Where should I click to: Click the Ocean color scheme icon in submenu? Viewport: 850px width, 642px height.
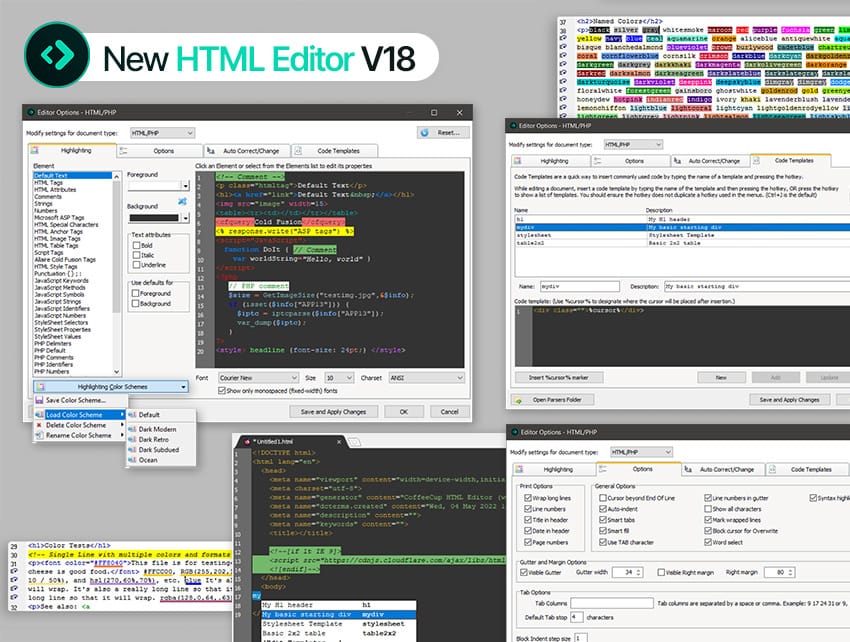click(132, 460)
